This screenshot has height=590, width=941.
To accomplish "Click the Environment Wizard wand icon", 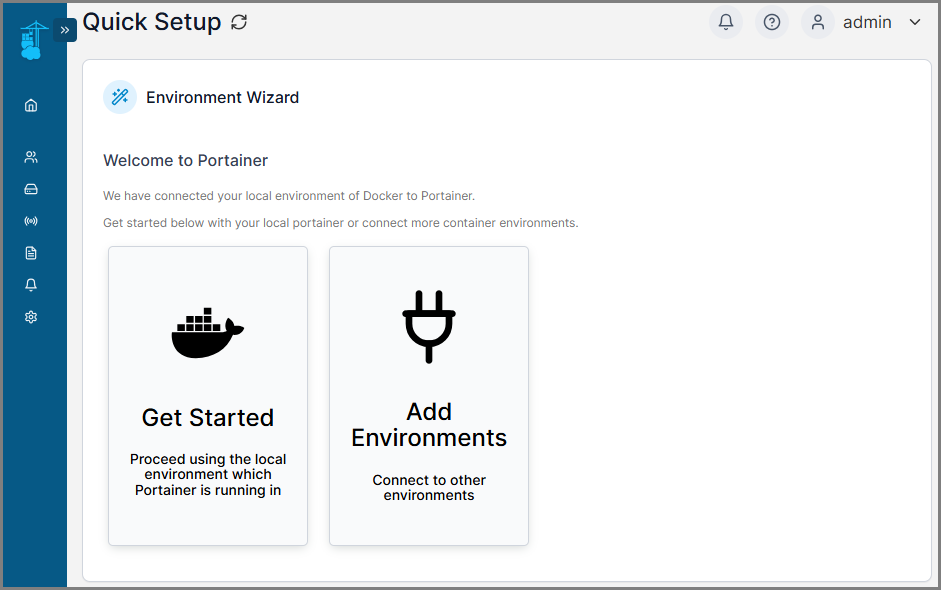I will coord(120,97).
